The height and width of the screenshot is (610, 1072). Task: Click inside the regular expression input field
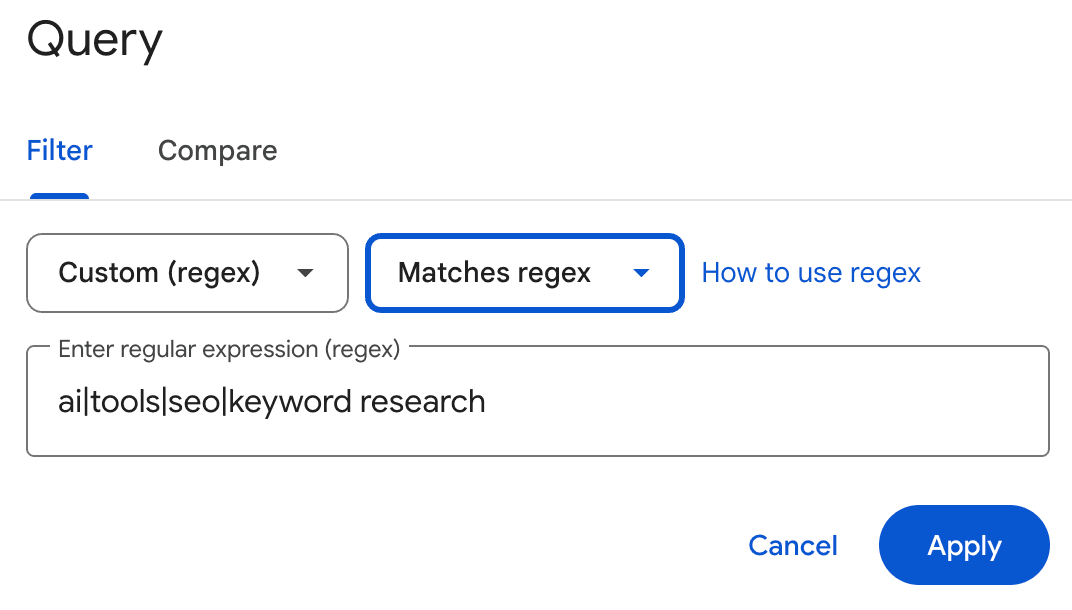pos(537,401)
